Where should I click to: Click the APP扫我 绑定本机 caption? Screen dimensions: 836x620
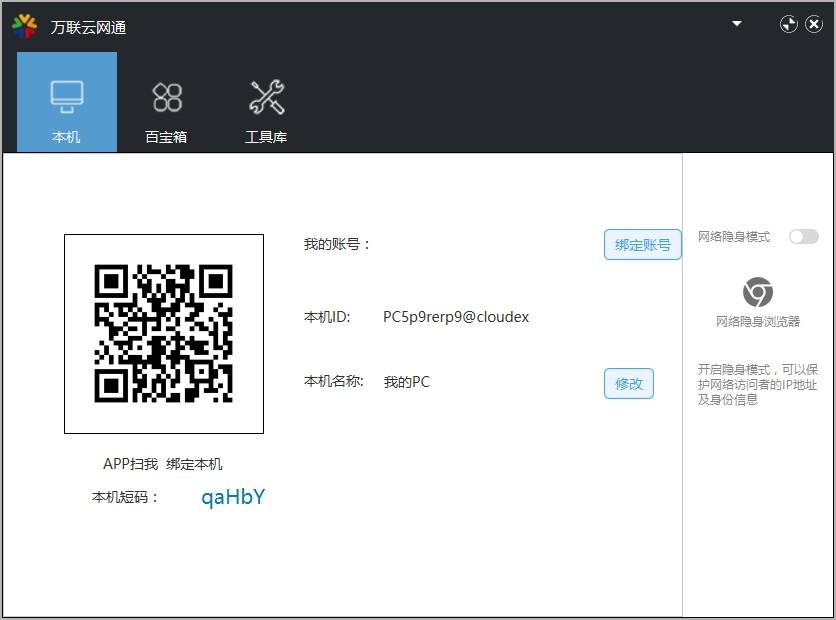163,464
